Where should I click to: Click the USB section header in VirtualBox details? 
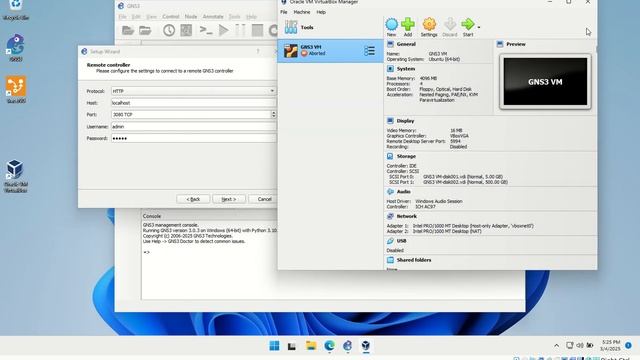click(401, 241)
